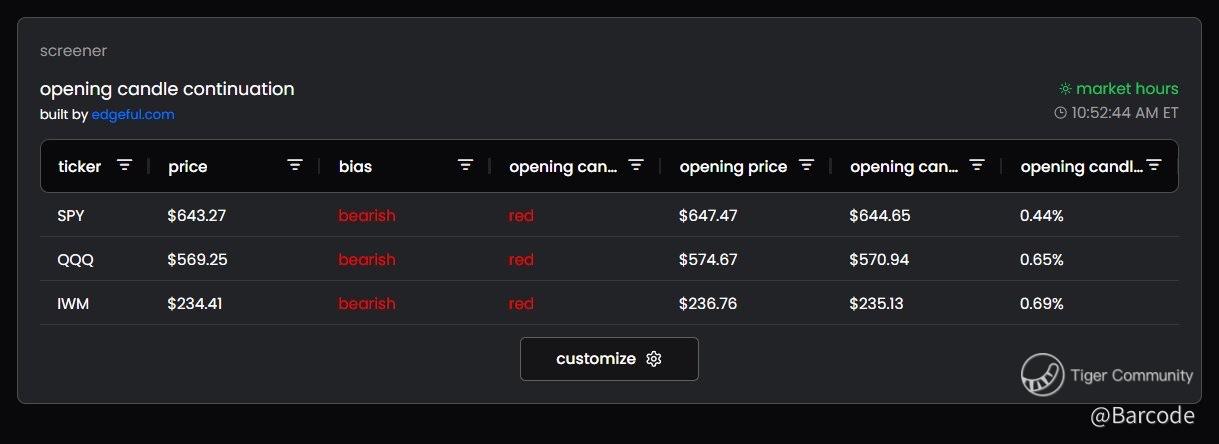Viewport: 1219px width, 444px height.
Task: Click the red candle value for QQQ
Action: tap(521, 259)
